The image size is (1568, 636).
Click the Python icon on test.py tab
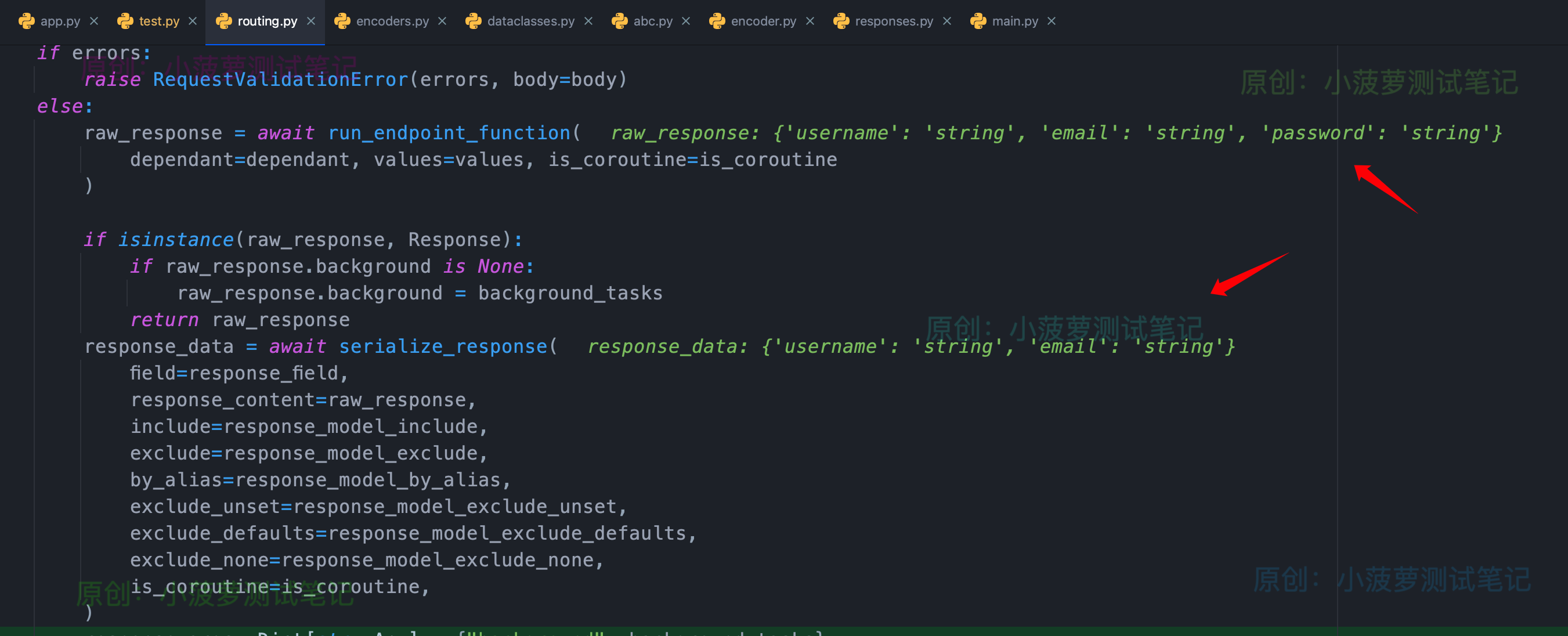pos(125,20)
